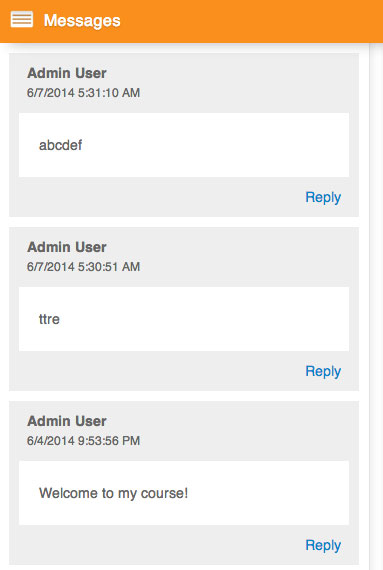Click gray card area beside second Reply
383x570 pixels.
[156, 372]
